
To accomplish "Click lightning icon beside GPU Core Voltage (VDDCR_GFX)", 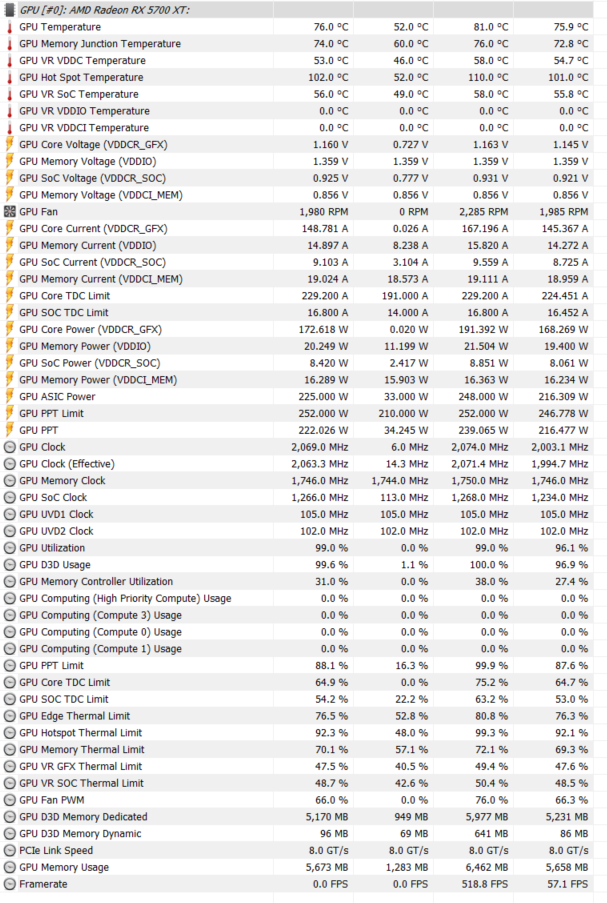I will click(9, 145).
